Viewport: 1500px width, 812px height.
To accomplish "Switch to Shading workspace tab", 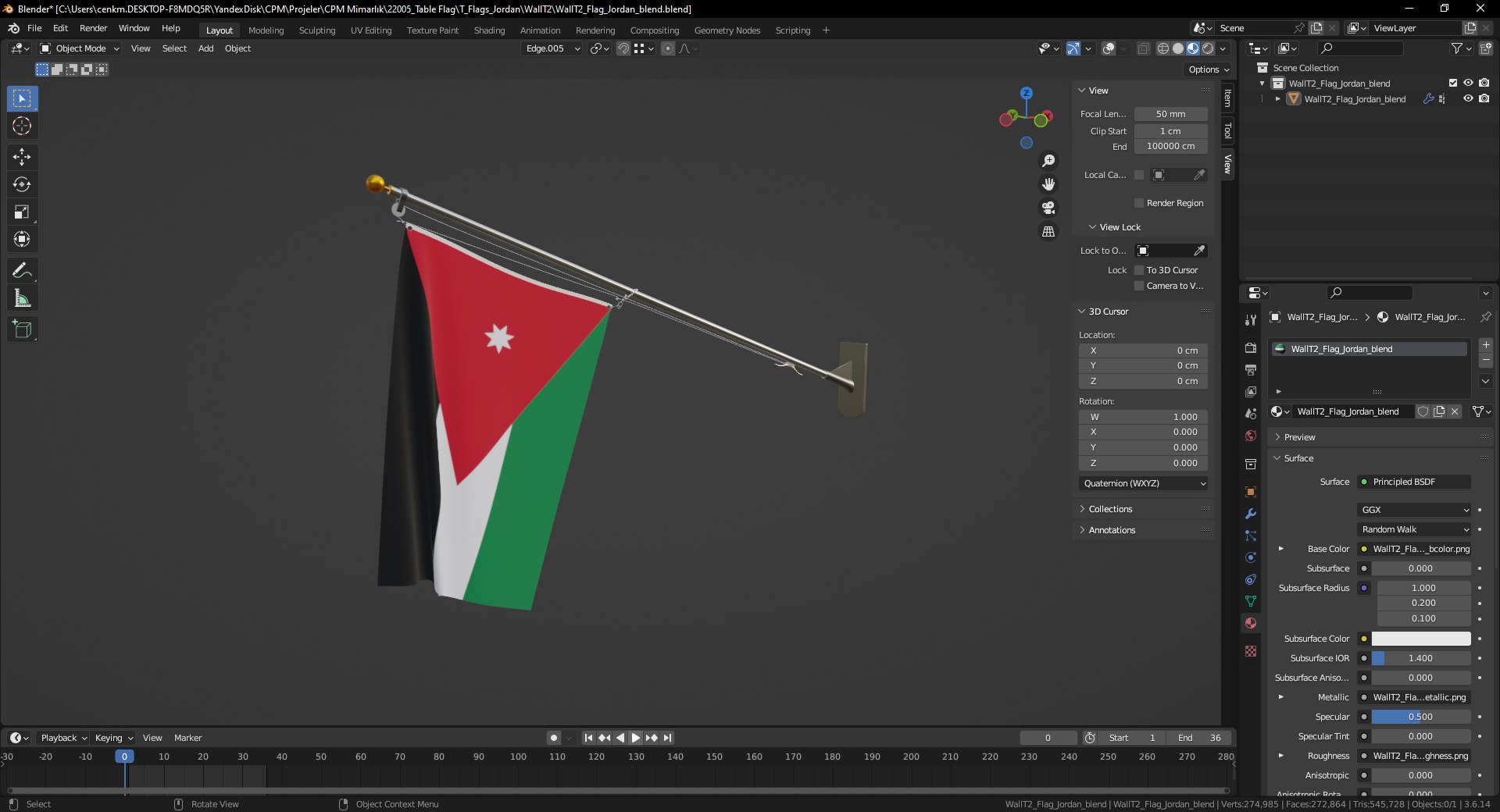I will point(489,30).
